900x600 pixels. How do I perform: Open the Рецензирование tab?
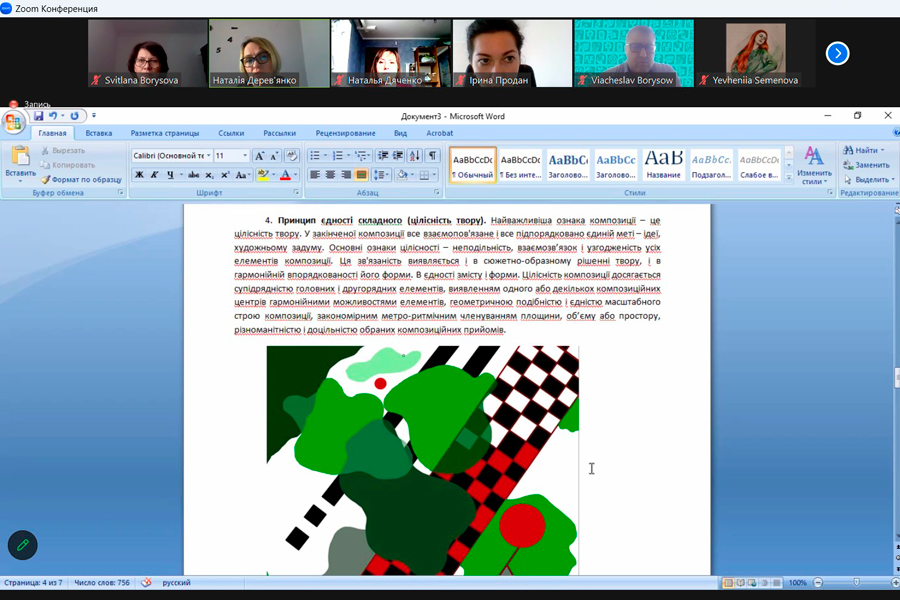(345, 133)
